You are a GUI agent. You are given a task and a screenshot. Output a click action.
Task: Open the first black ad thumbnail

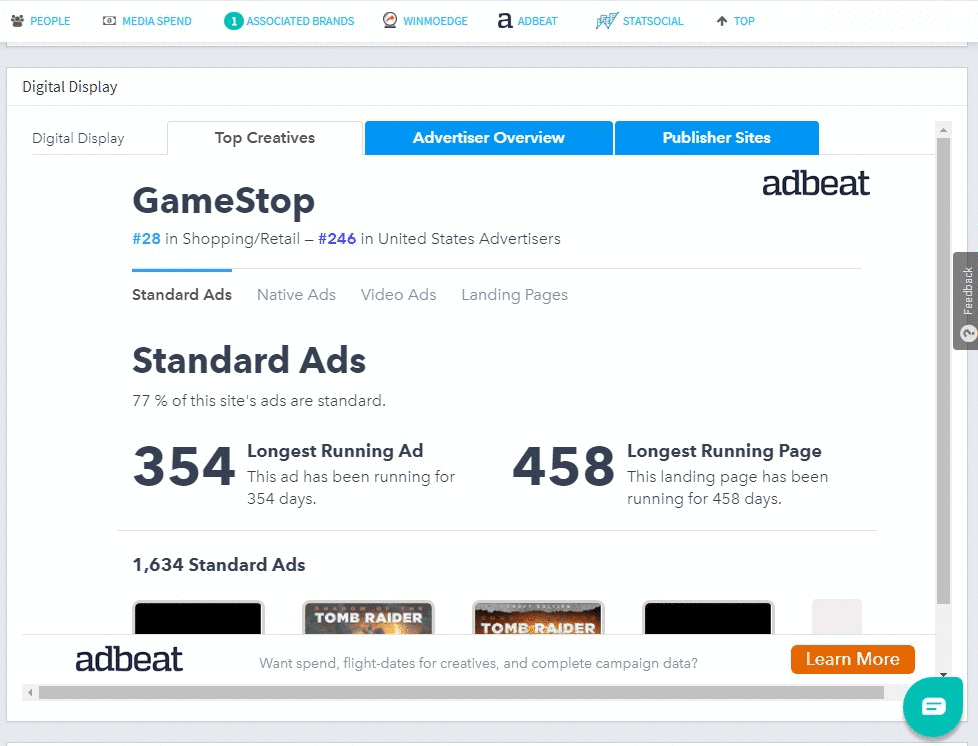click(x=198, y=618)
